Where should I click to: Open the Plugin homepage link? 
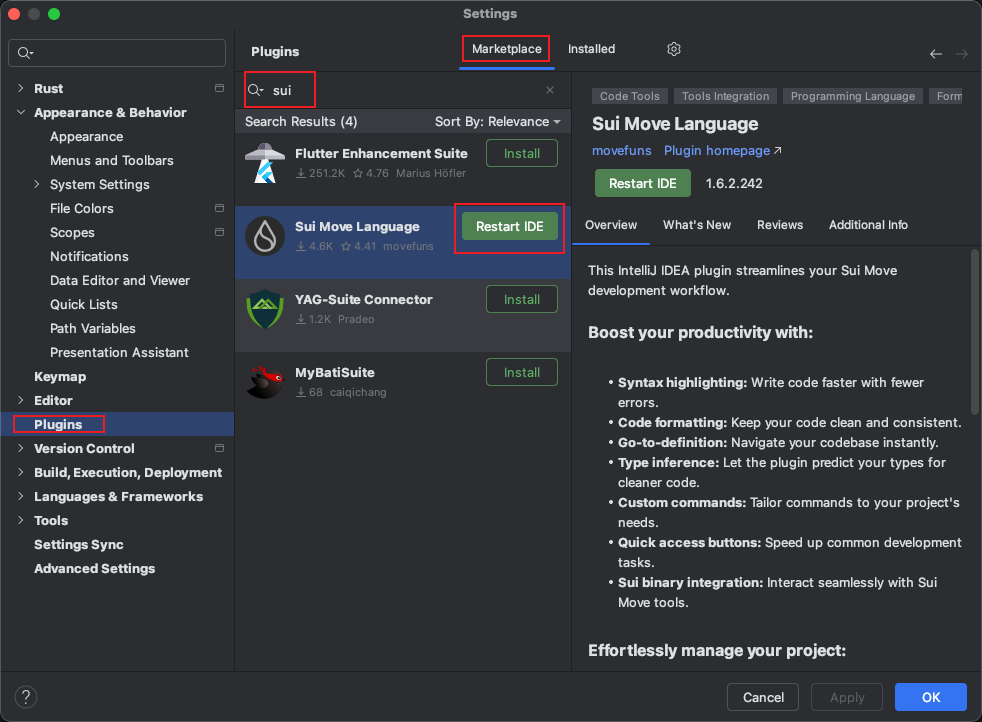(x=723, y=150)
